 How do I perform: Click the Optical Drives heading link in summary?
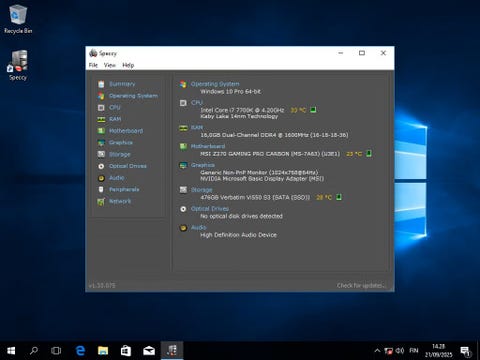click(210, 209)
